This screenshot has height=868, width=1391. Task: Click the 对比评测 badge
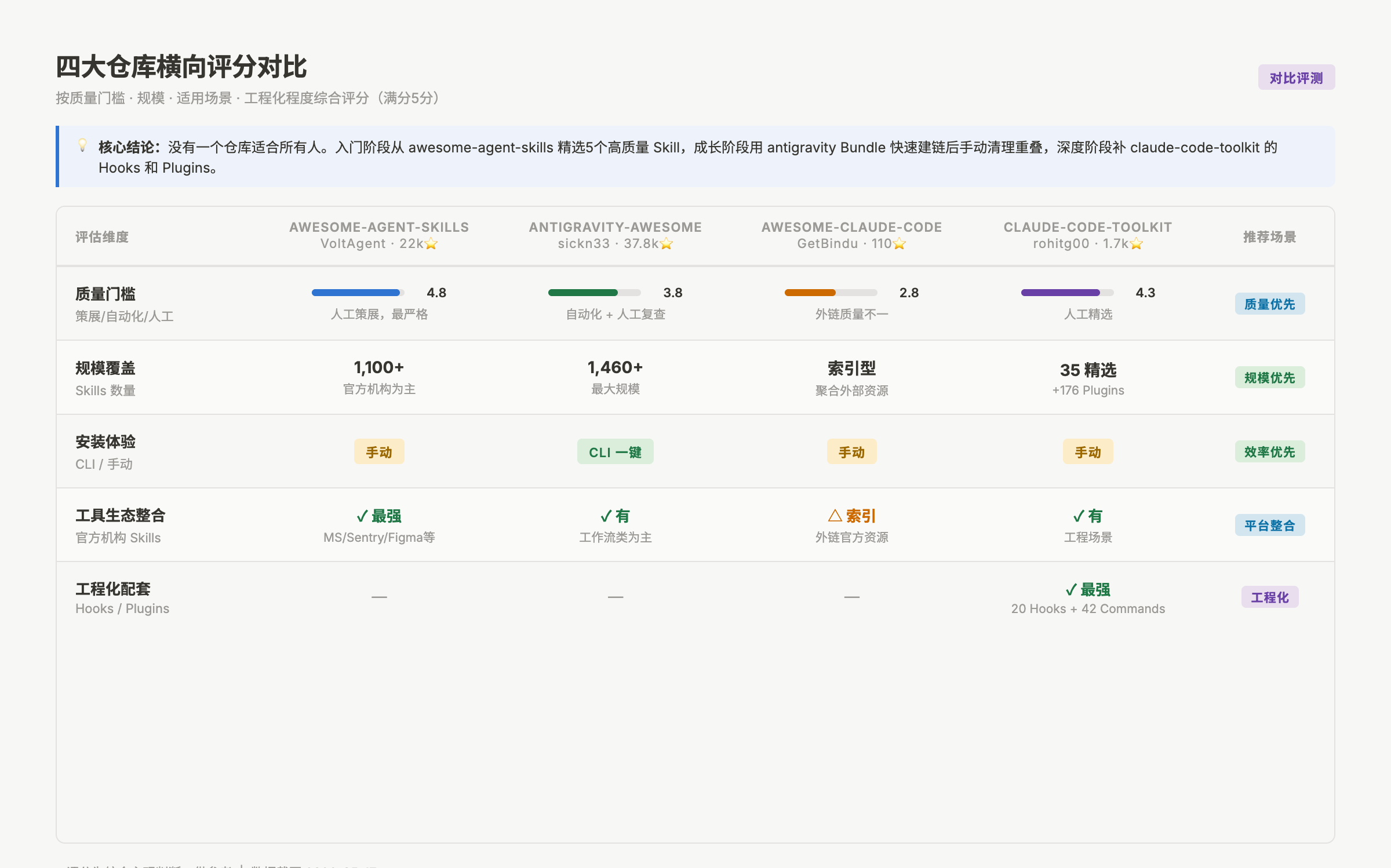1296,78
